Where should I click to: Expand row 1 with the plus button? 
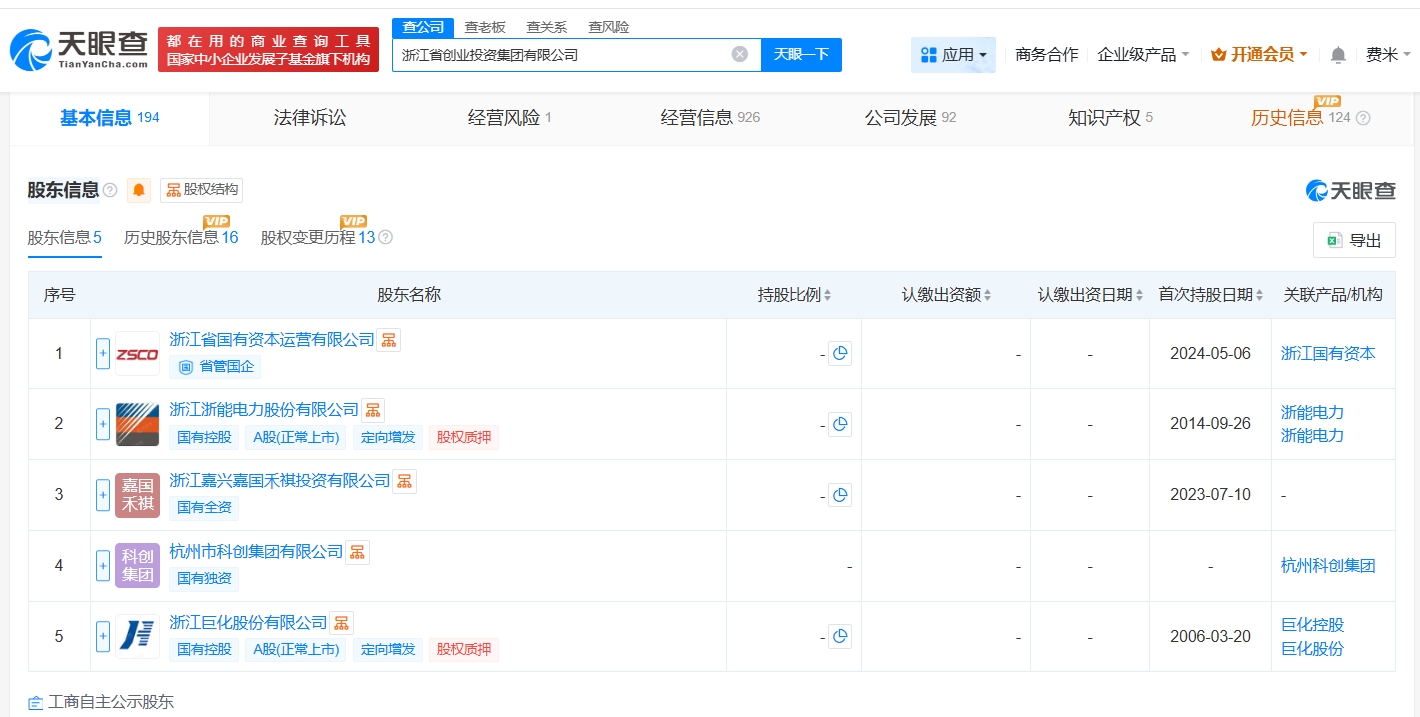point(103,354)
